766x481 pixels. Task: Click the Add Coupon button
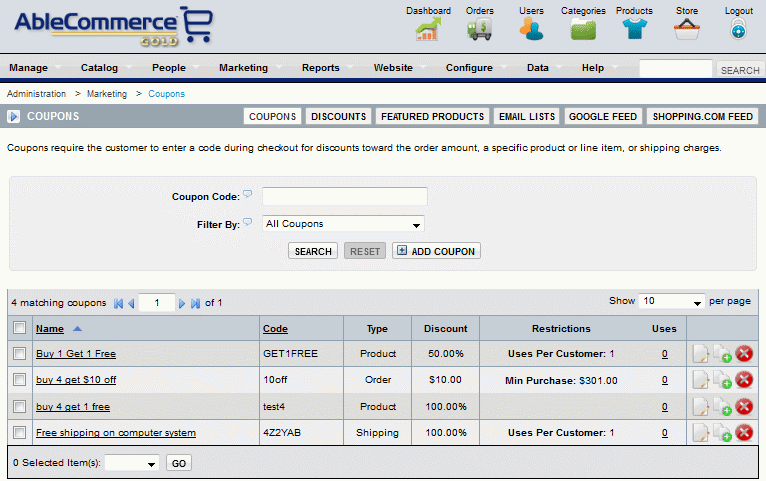point(436,251)
